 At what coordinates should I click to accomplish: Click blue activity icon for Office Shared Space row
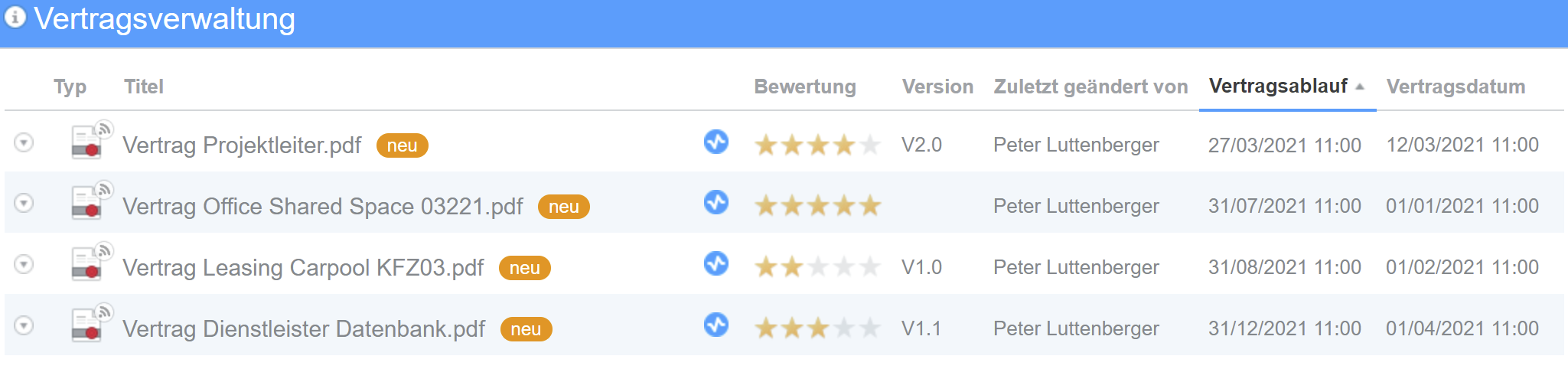tap(716, 202)
